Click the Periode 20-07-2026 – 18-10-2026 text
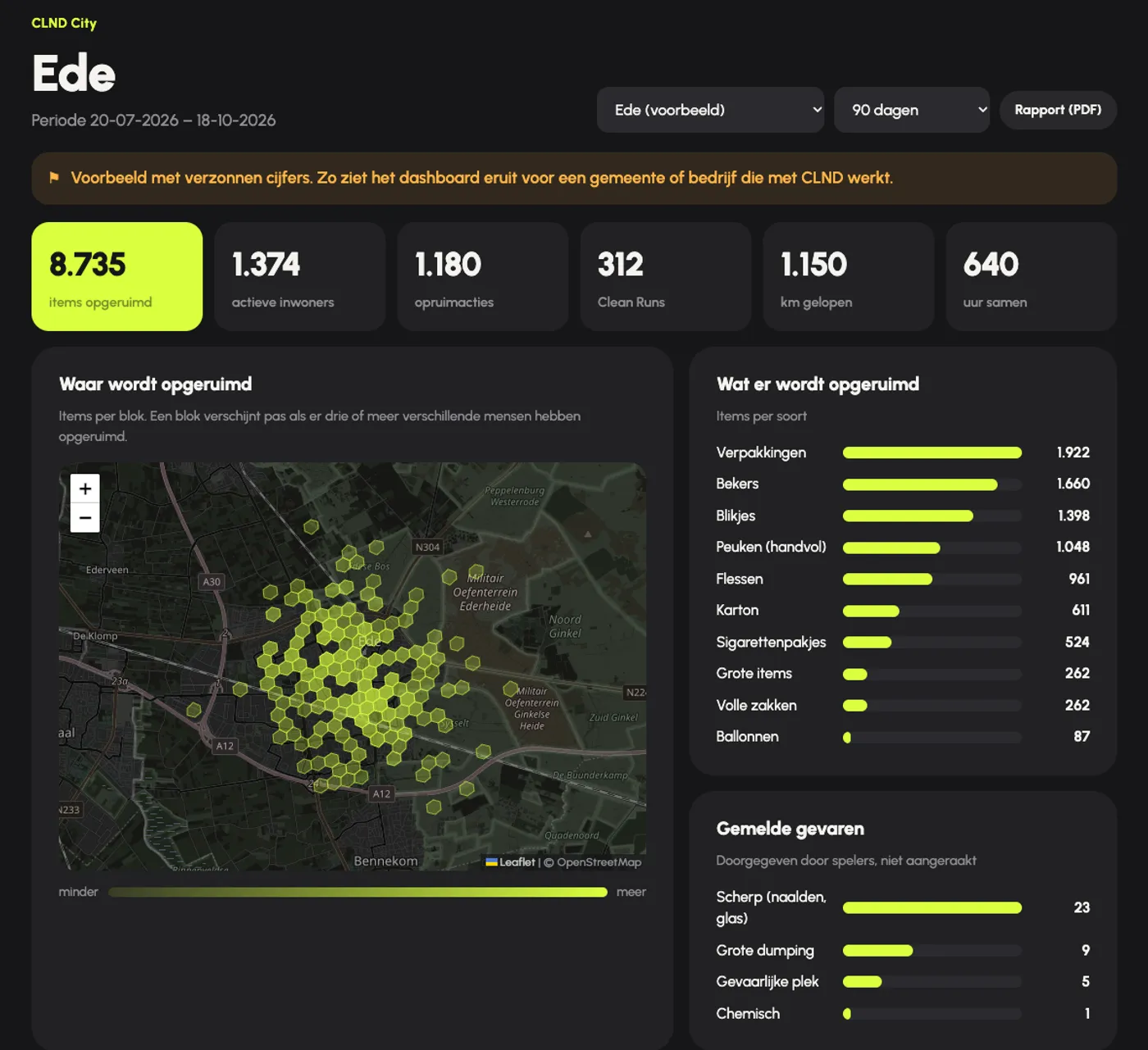The height and width of the screenshot is (1050, 1148). 153,120
